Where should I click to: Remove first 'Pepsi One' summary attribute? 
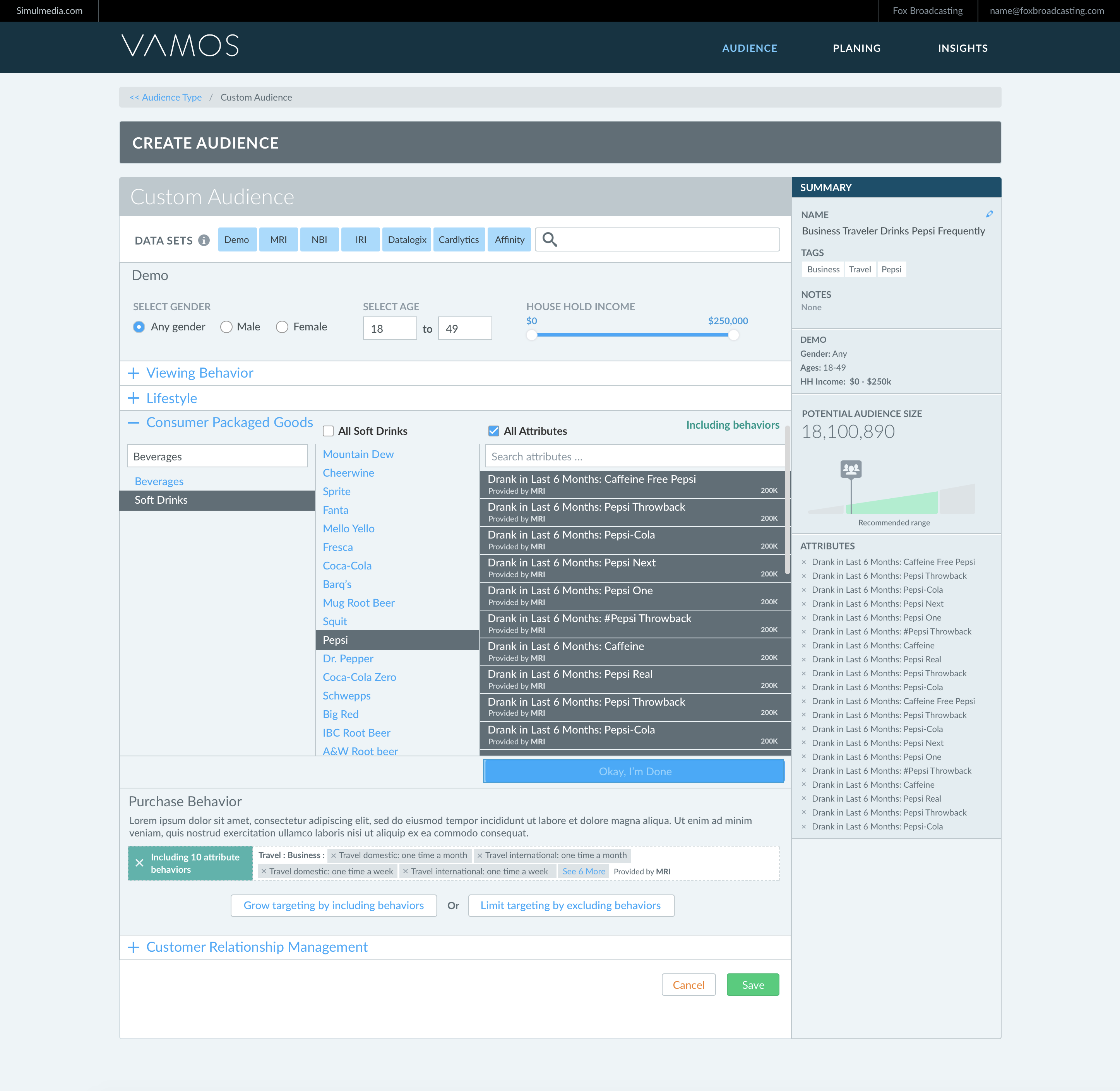click(x=803, y=618)
